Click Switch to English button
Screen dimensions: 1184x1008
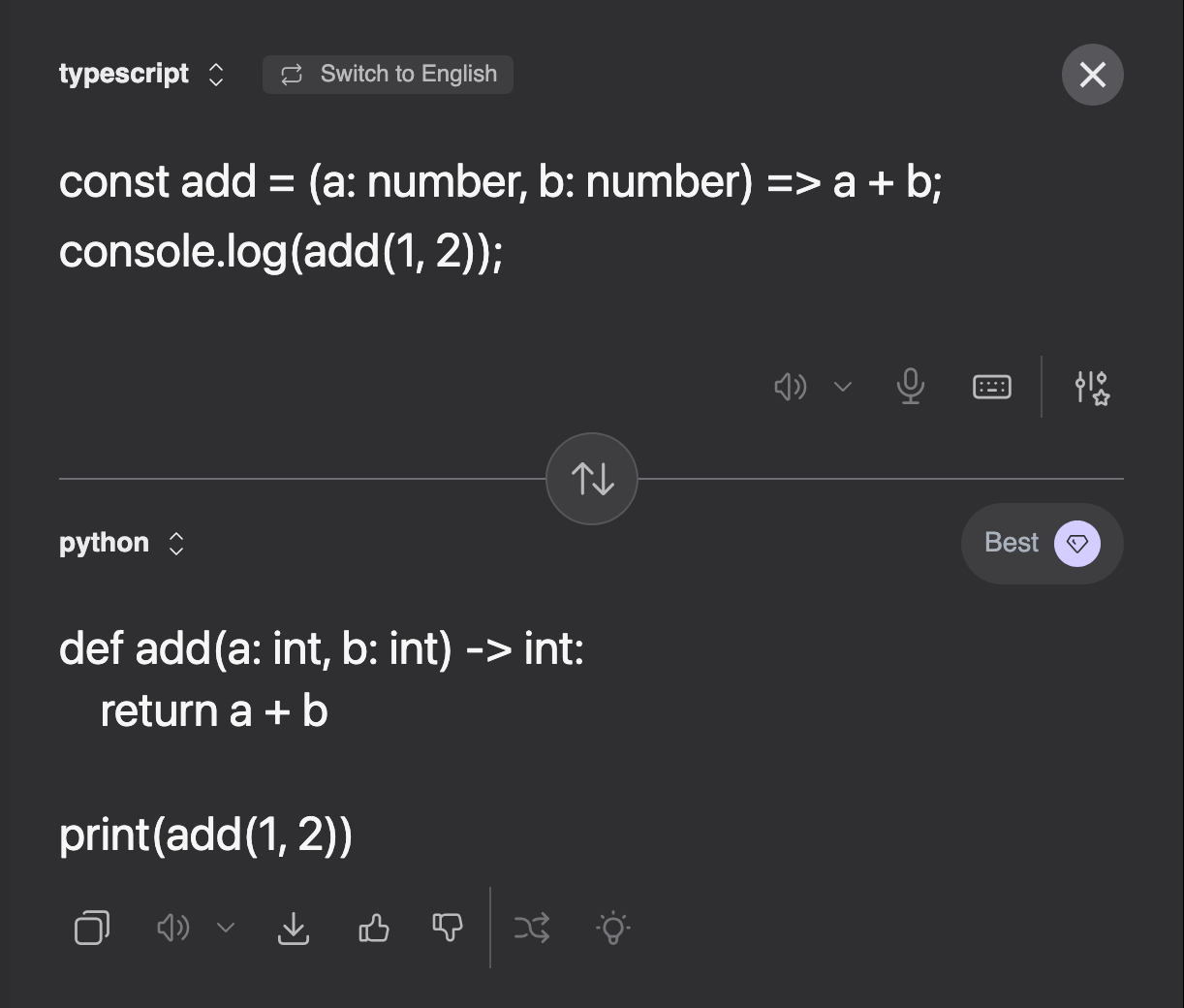tap(388, 75)
